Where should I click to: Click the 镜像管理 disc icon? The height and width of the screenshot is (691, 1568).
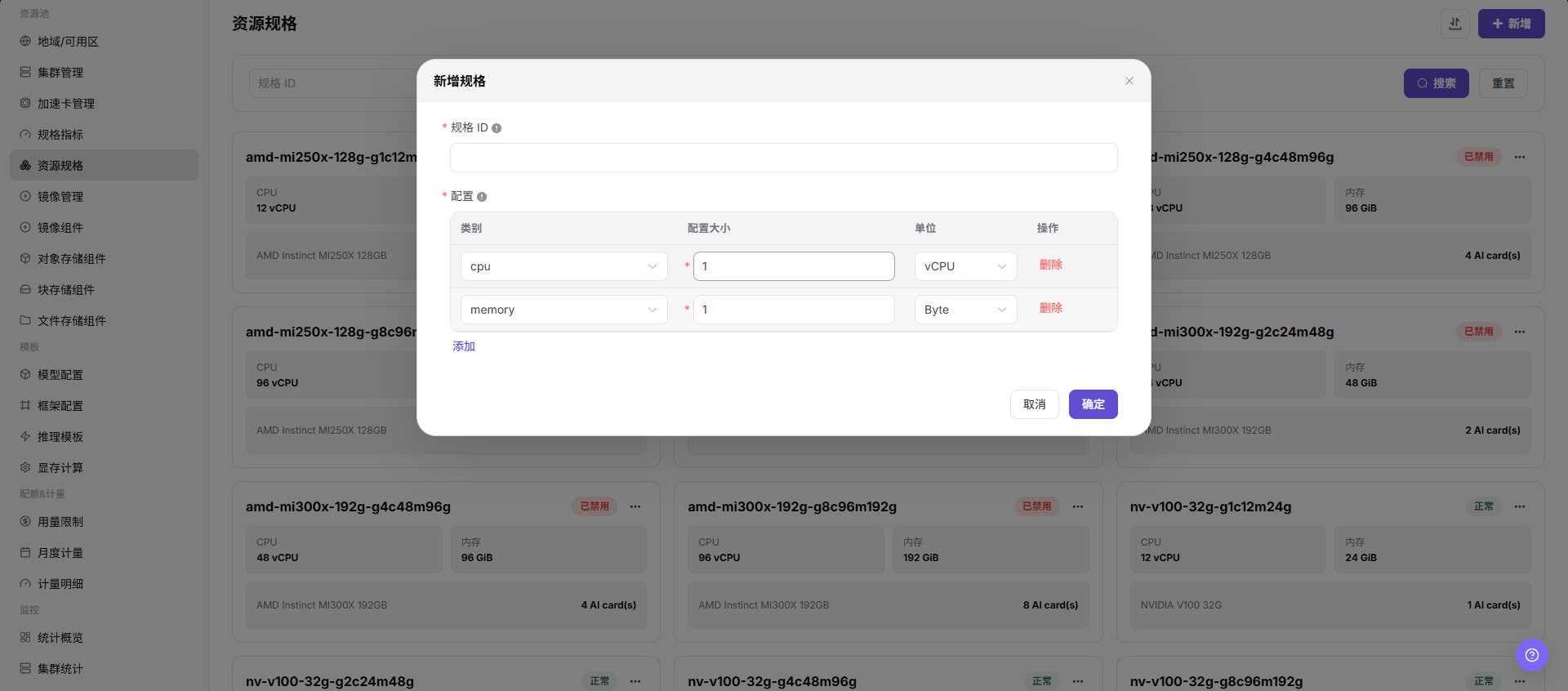25,196
